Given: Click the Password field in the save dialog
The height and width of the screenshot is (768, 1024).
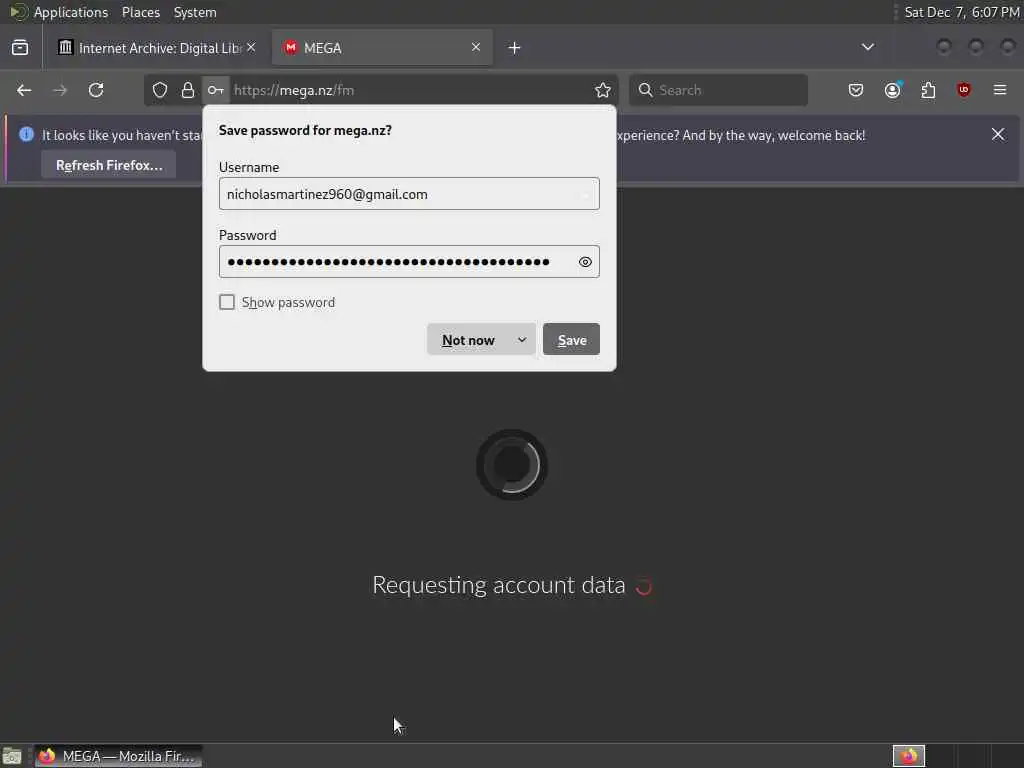Looking at the screenshot, I should coord(409,262).
